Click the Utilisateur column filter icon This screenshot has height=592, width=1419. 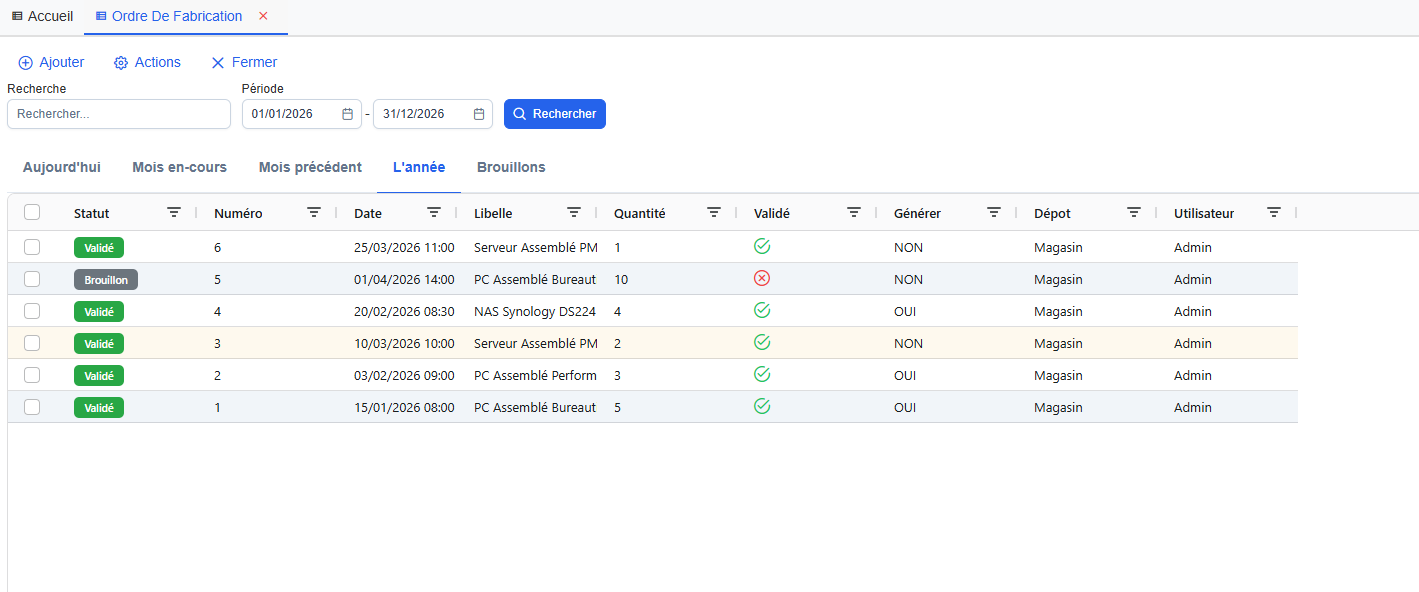1274,212
